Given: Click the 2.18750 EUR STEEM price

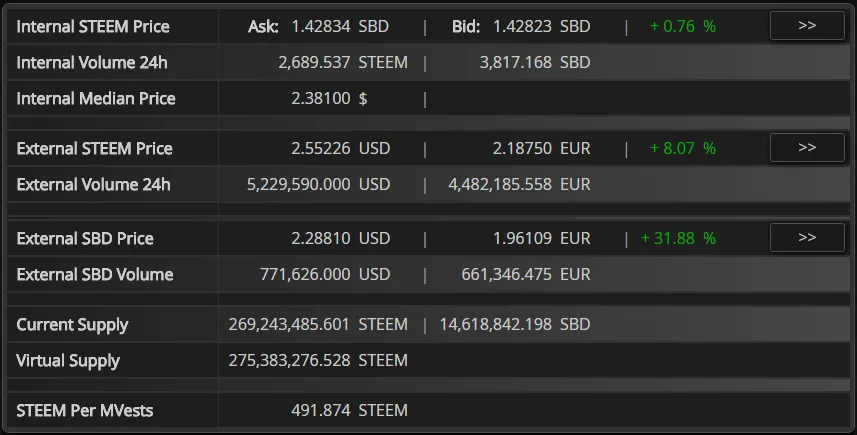Looking at the screenshot, I should point(542,149).
